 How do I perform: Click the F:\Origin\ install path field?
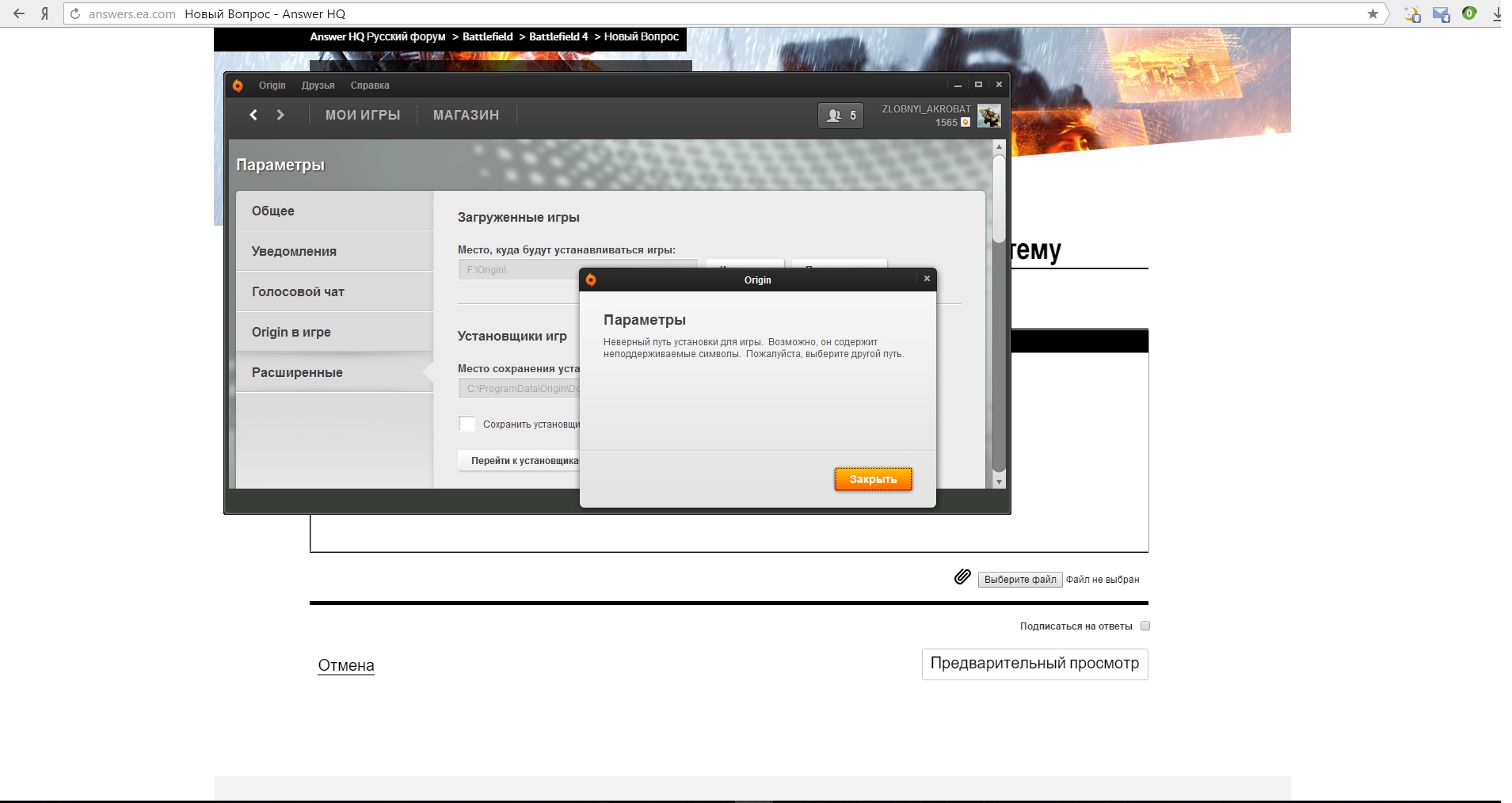pyautogui.click(x=520, y=269)
